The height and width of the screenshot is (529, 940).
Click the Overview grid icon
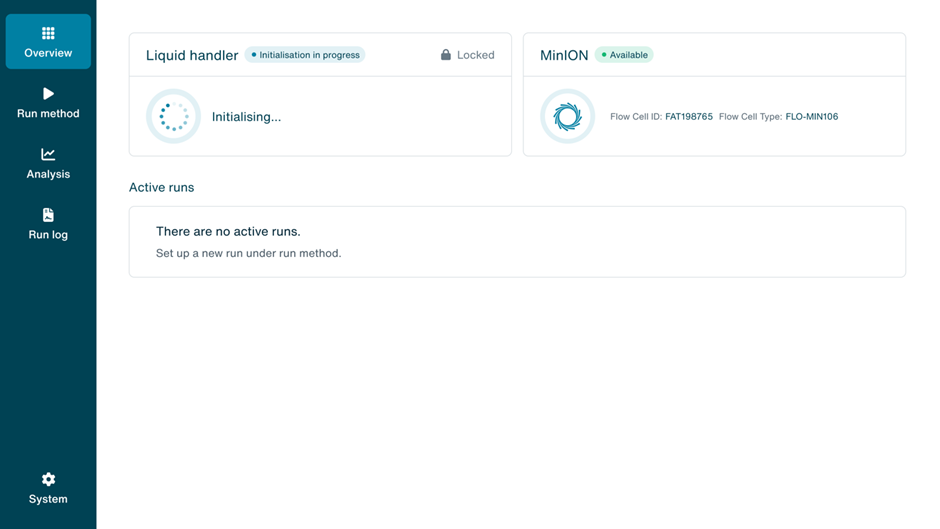pos(48,33)
